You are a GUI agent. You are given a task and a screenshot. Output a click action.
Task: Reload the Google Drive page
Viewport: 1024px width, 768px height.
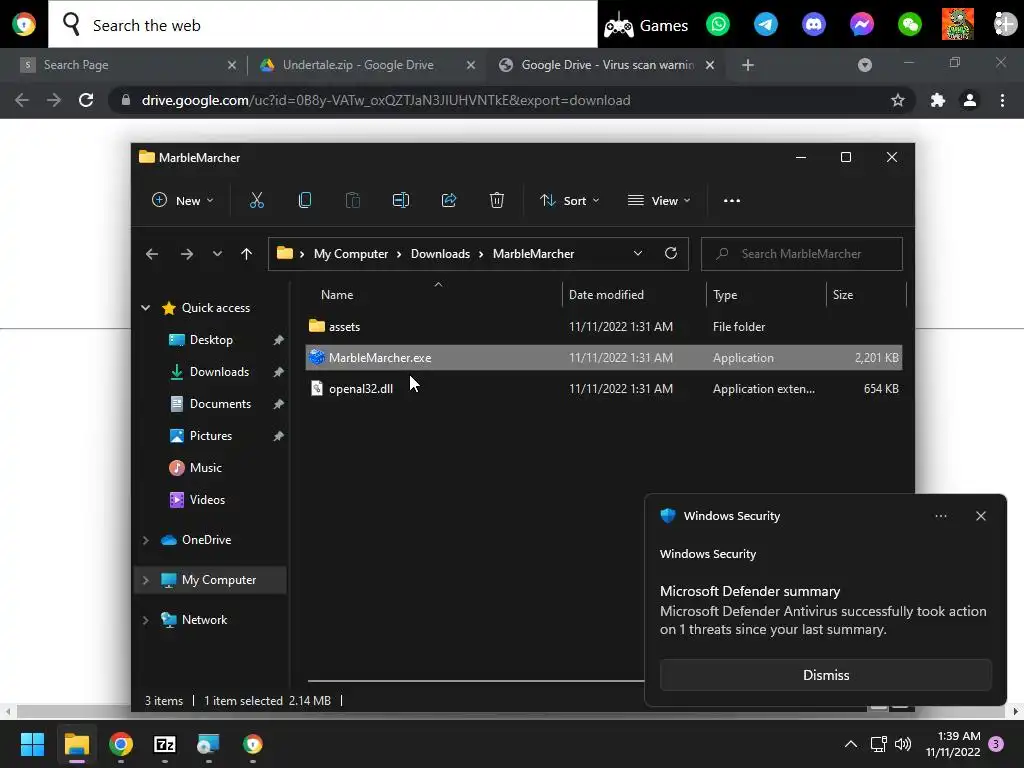[86, 100]
